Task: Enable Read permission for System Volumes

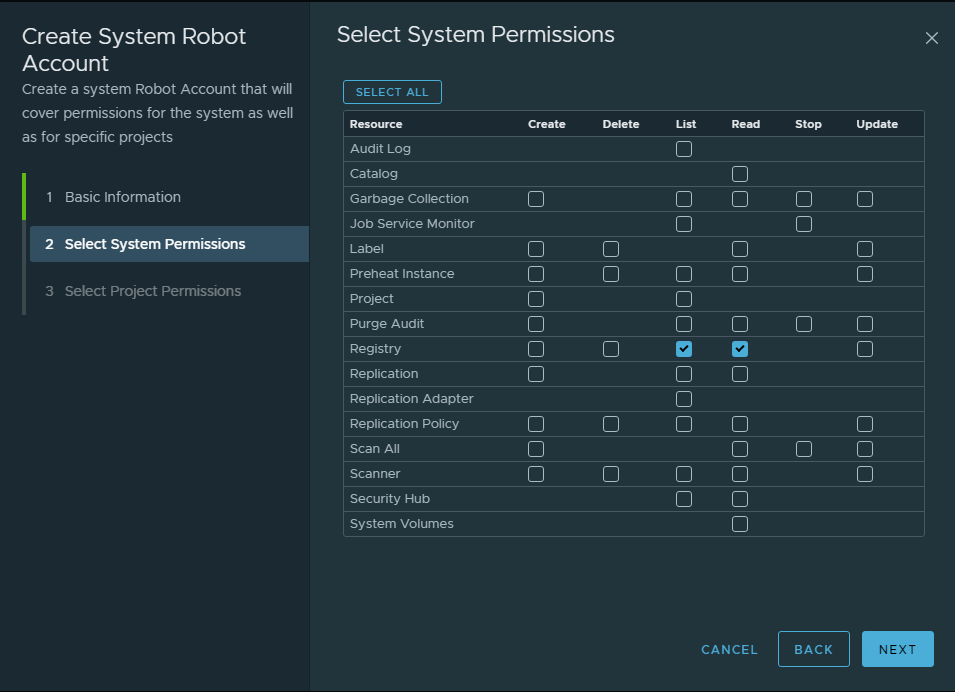Action: (740, 524)
